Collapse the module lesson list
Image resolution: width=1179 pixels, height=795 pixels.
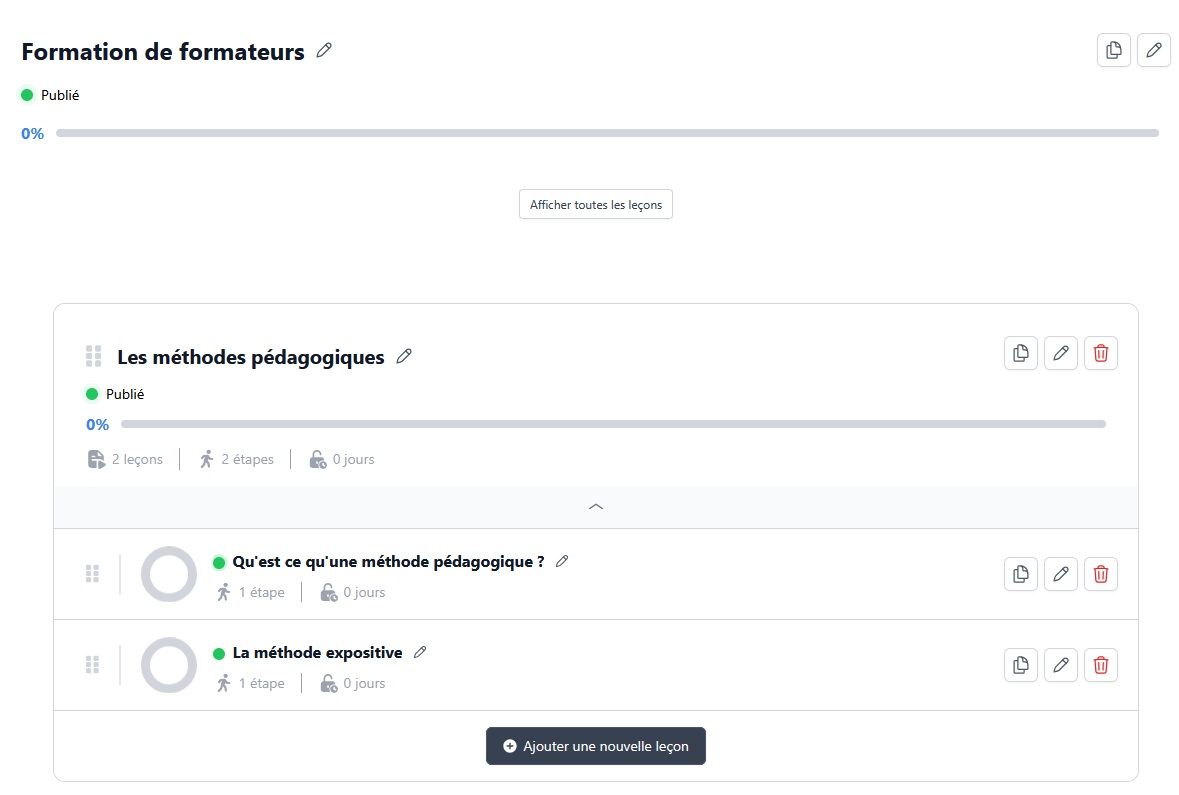tap(595, 507)
